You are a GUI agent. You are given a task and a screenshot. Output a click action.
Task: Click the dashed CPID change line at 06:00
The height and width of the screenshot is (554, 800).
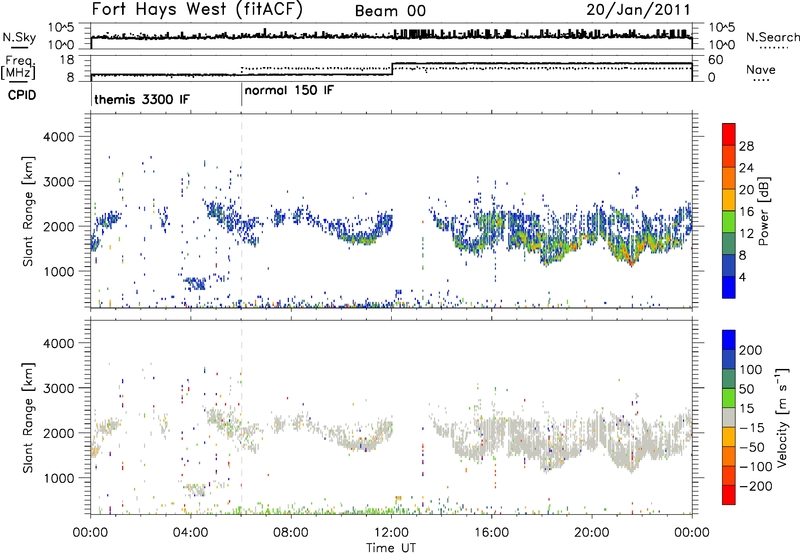(241, 211)
